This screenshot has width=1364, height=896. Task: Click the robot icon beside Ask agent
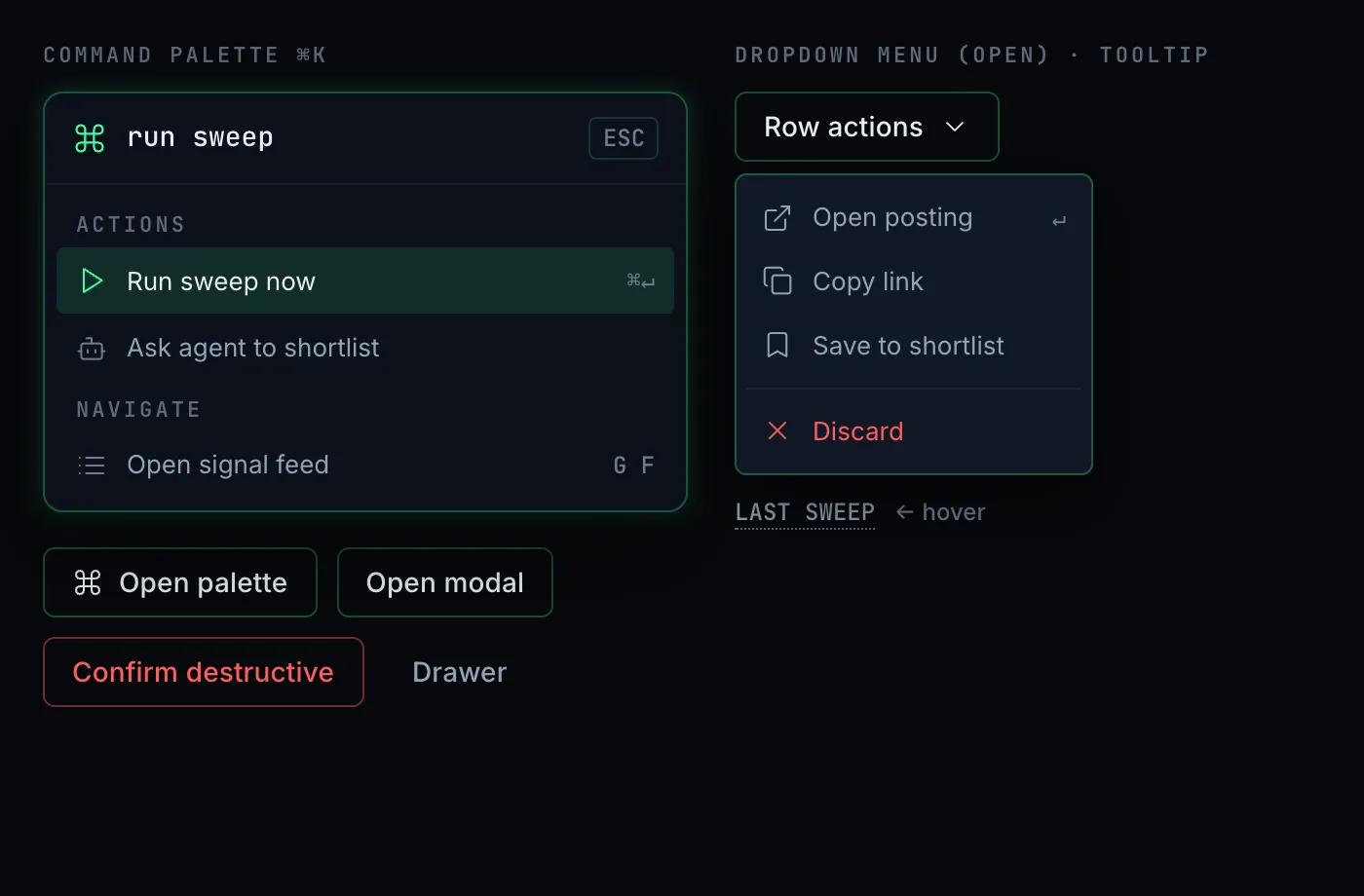coord(92,348)
